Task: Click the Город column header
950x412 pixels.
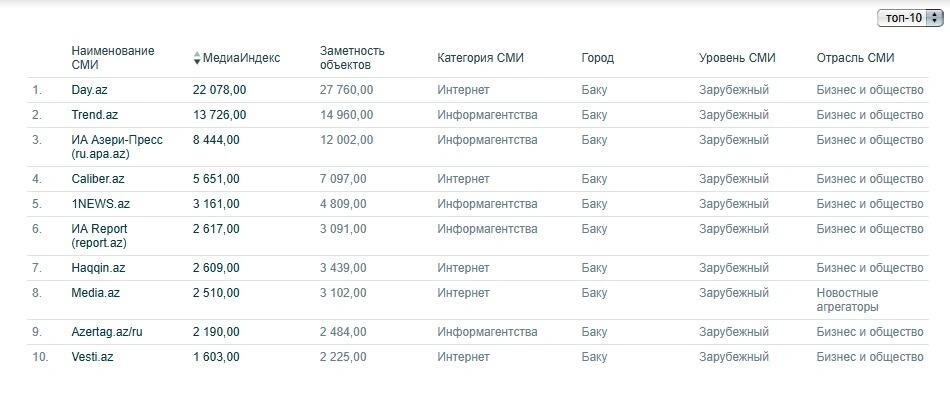Action: click(x=597, y=58)
